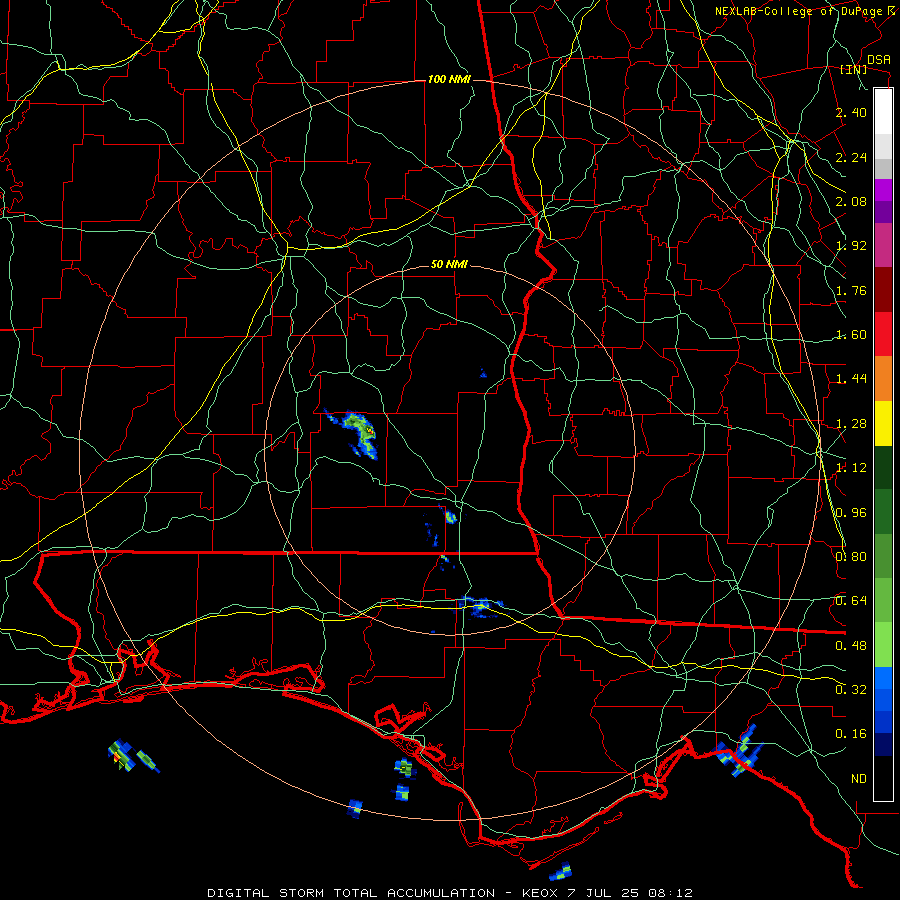Image resolution: width=900 pixels, height=900 pixels.
Task: Pick the bright red swatch on the color scale
Action: pyautogui.click(x=883, y=334)
